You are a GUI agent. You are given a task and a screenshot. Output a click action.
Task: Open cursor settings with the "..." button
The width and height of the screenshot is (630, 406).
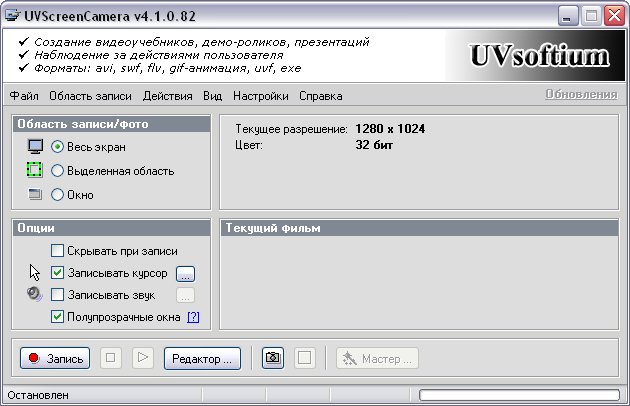185,273
